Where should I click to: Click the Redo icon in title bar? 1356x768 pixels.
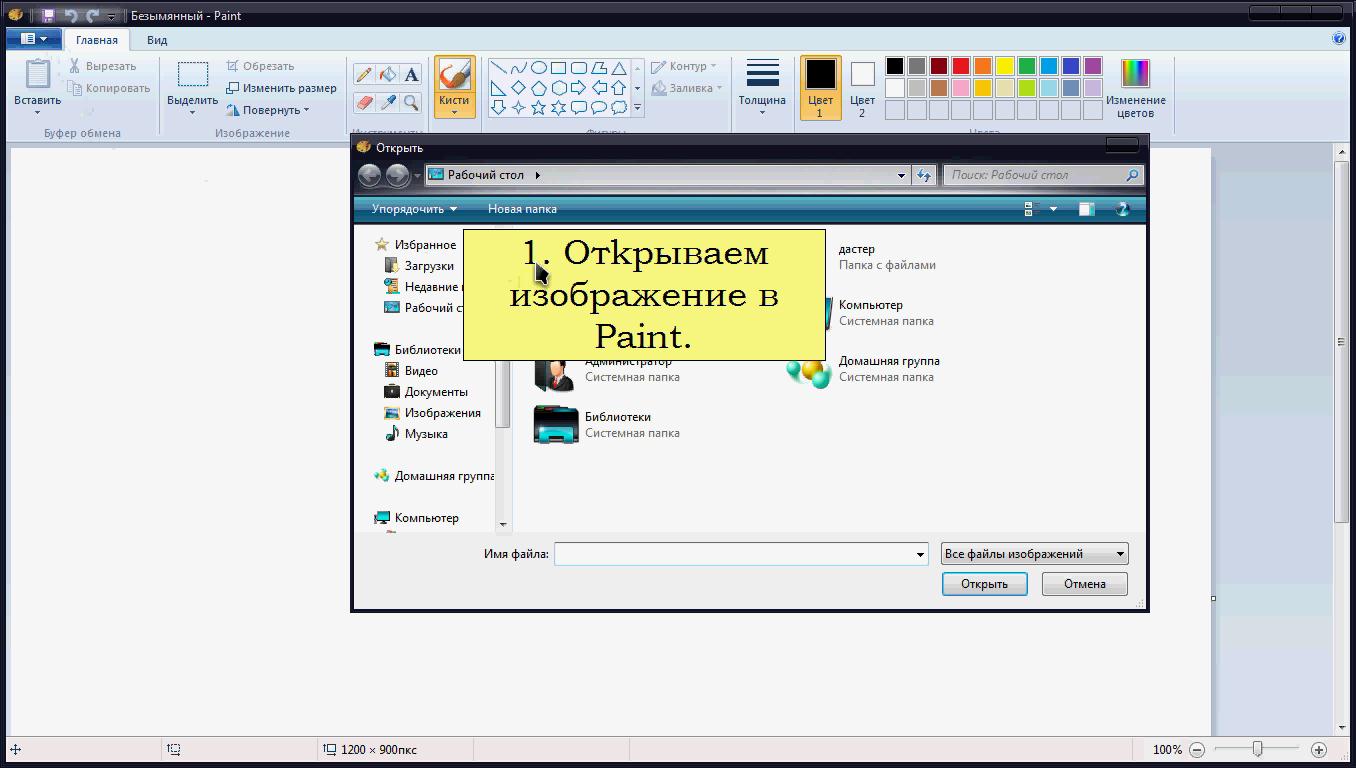point(92,15)
